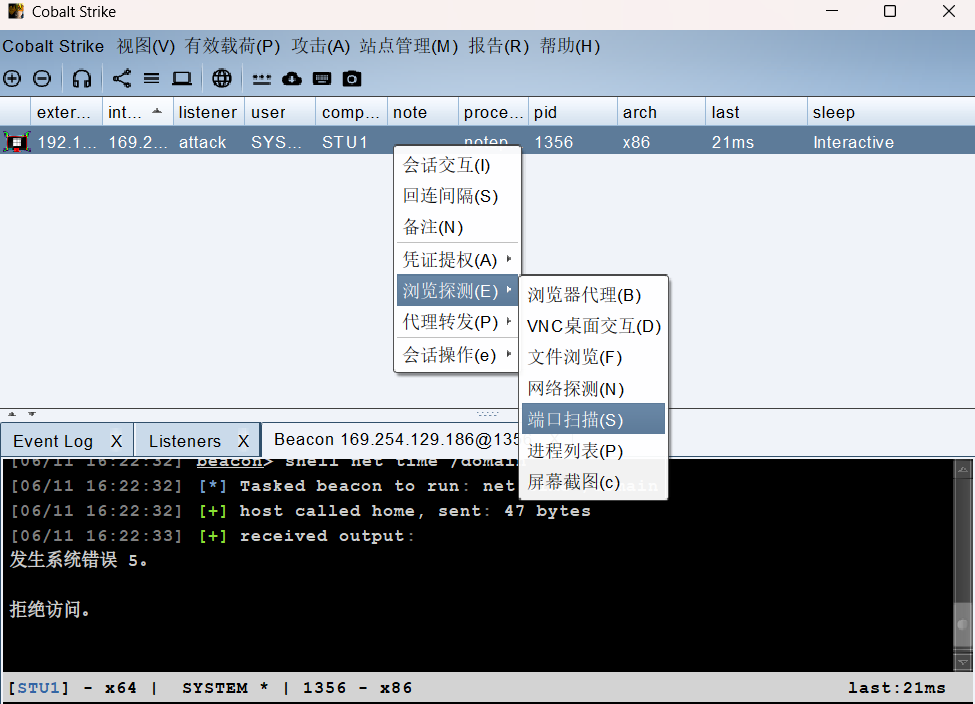
Task: Open downloaded files cloud icon
Action: pyautogui.click(x=292, y=78)
